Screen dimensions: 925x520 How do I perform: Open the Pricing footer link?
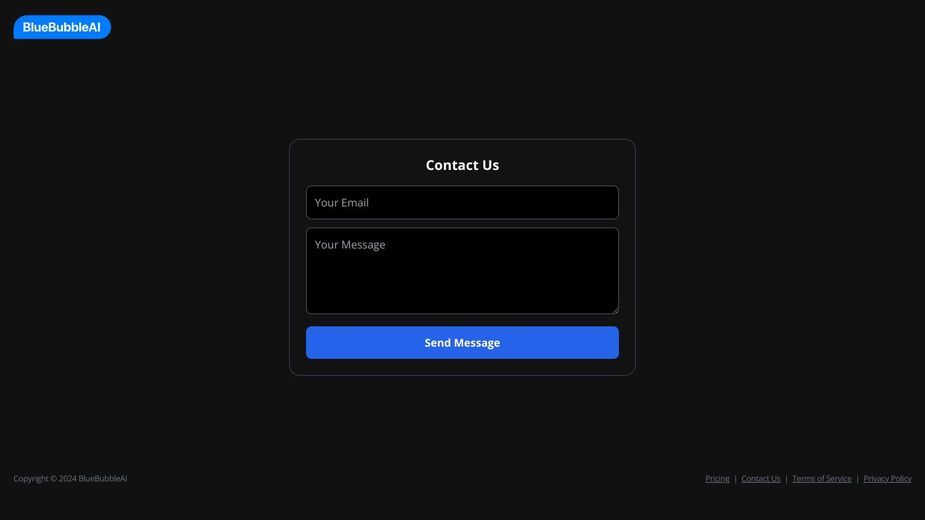(x=717, y=479)
